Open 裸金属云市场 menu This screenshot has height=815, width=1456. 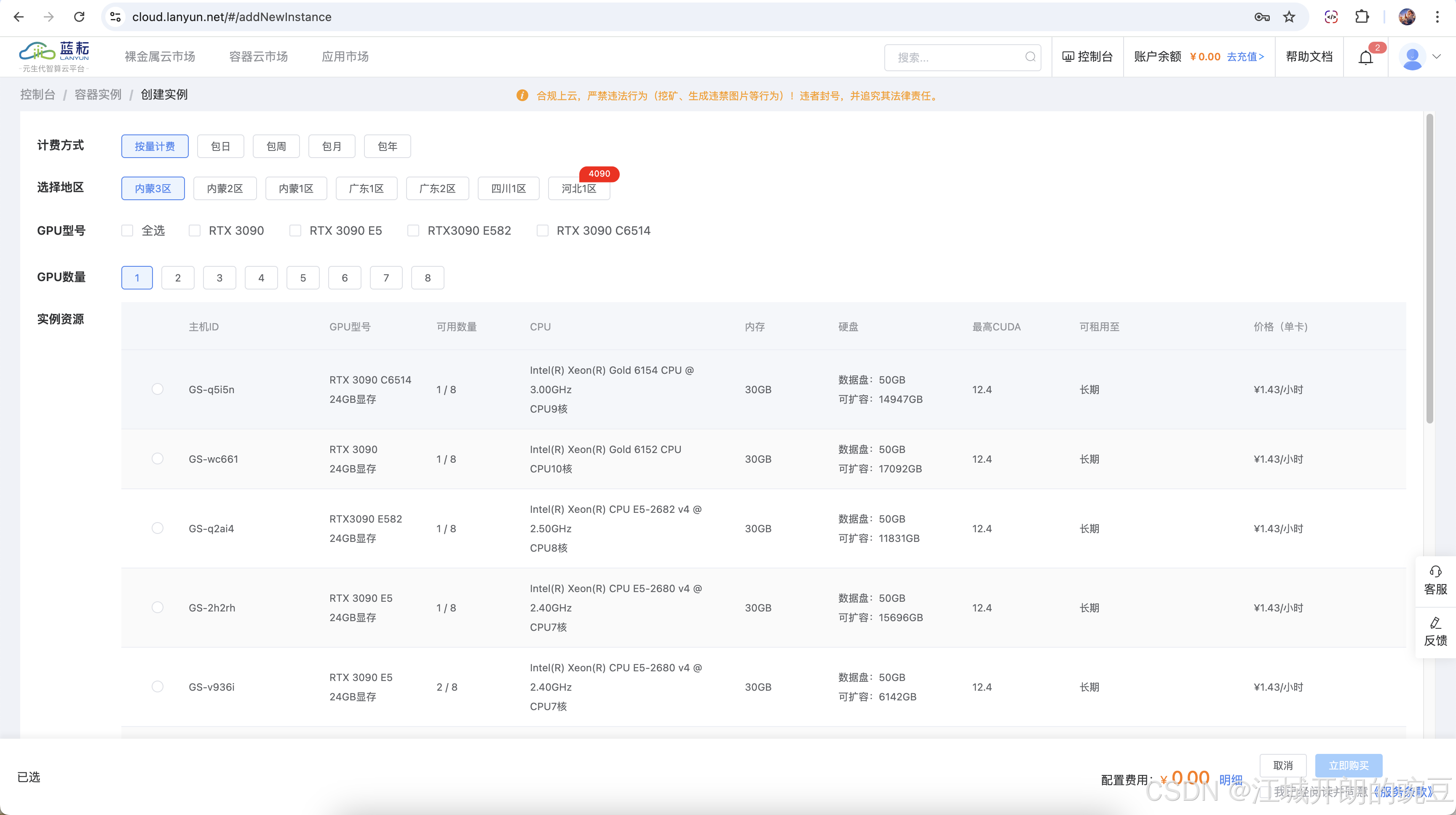(159, 56)
